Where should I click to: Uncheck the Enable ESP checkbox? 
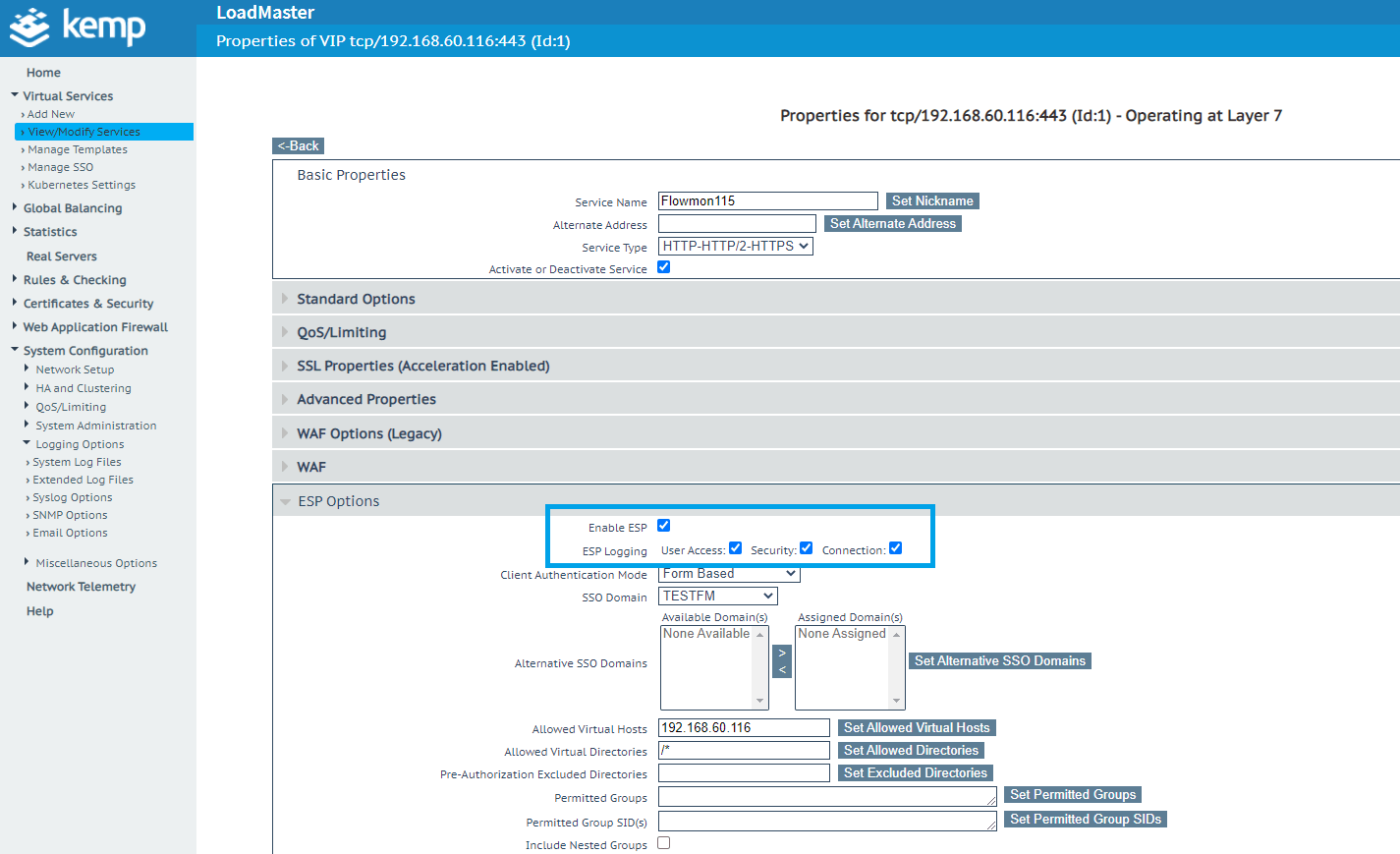point(664,526)
